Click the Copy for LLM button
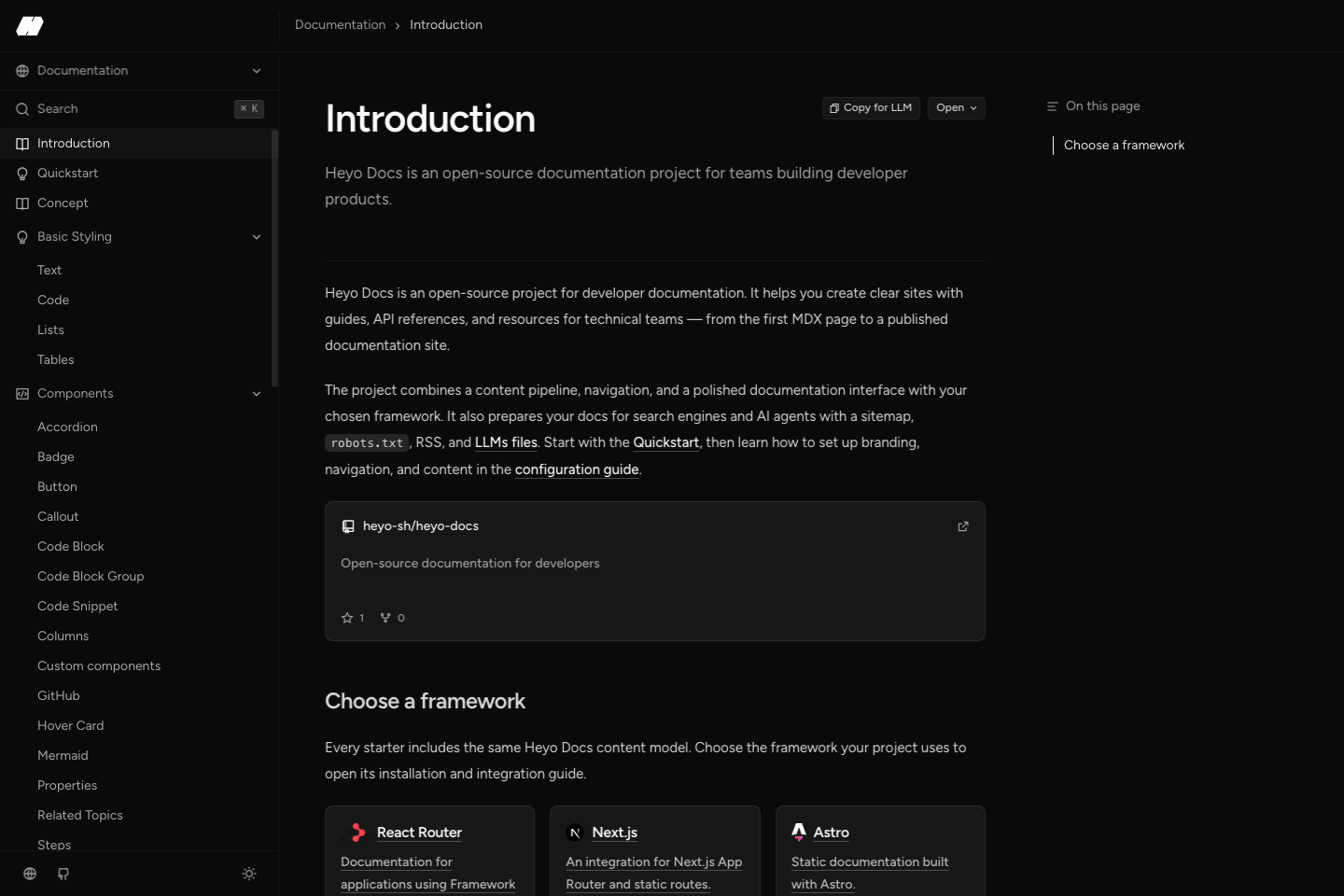1344x896 pixels. click(x=871, y=108)
